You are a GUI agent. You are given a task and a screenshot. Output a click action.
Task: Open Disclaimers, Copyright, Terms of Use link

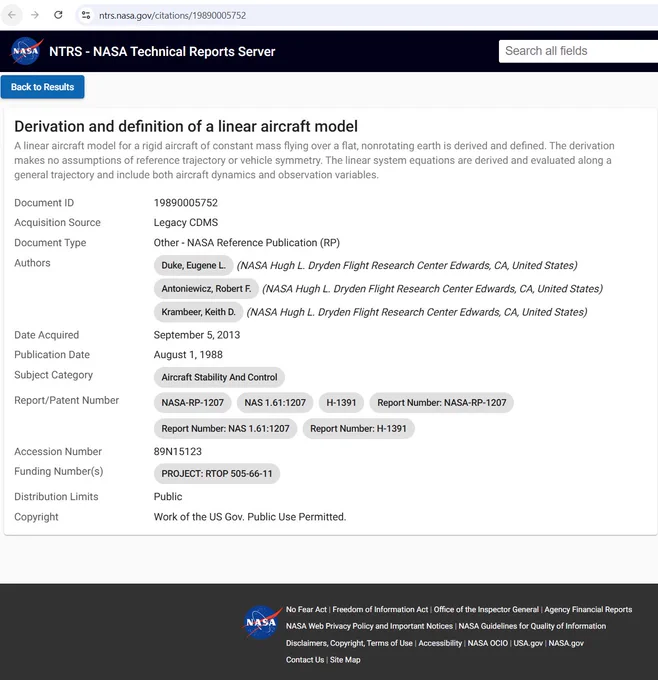coord(349,643)
